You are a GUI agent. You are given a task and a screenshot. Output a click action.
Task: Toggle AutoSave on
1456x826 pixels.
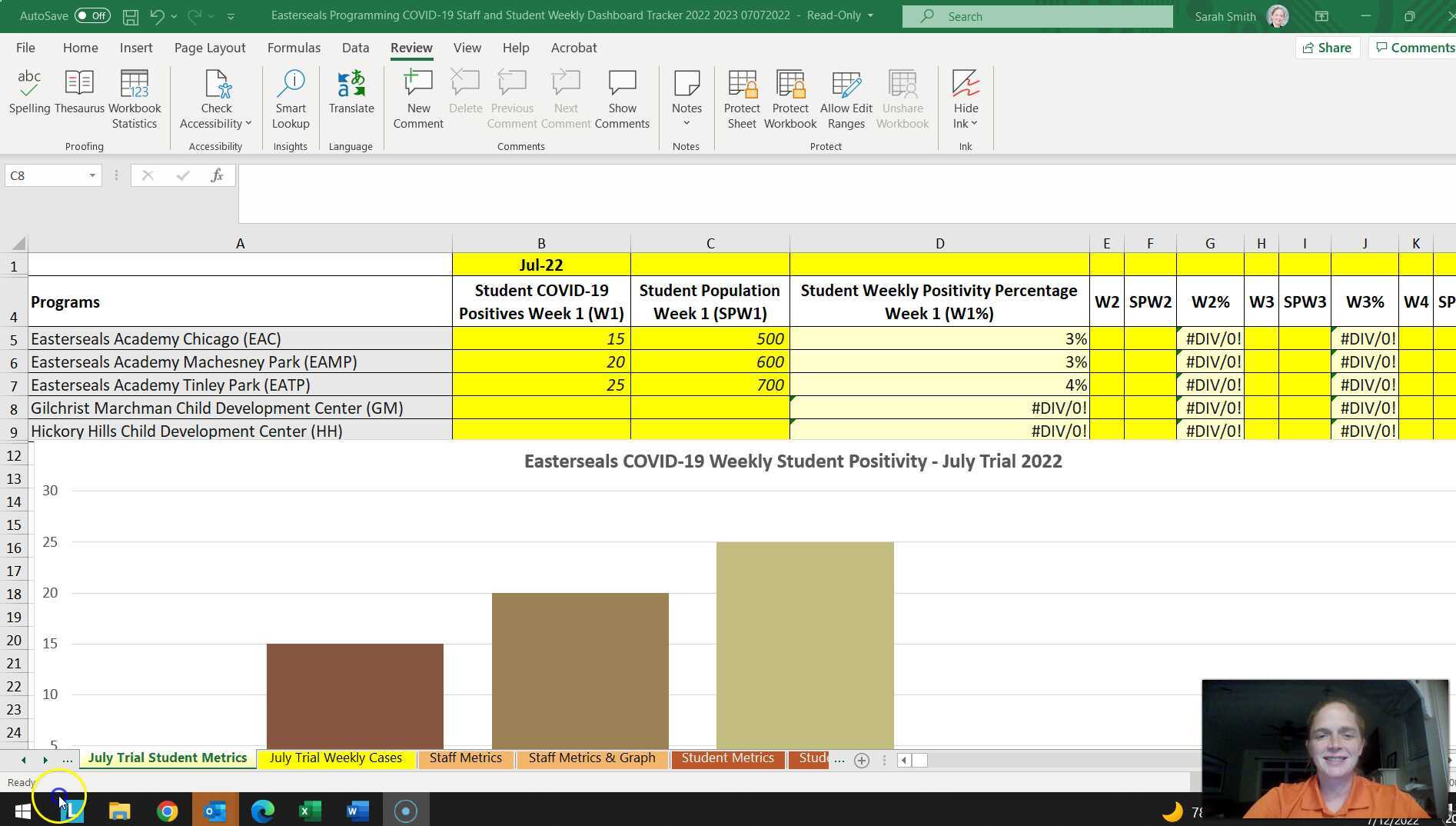tap(92, 15)
